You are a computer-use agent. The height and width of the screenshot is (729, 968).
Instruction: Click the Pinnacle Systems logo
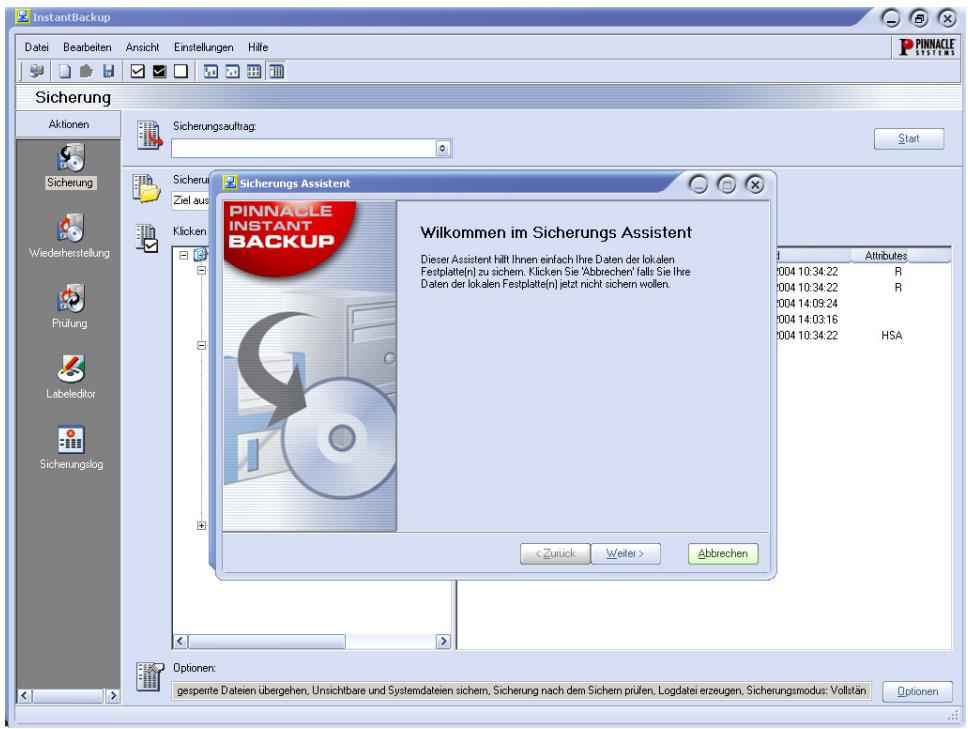(927, 47)
